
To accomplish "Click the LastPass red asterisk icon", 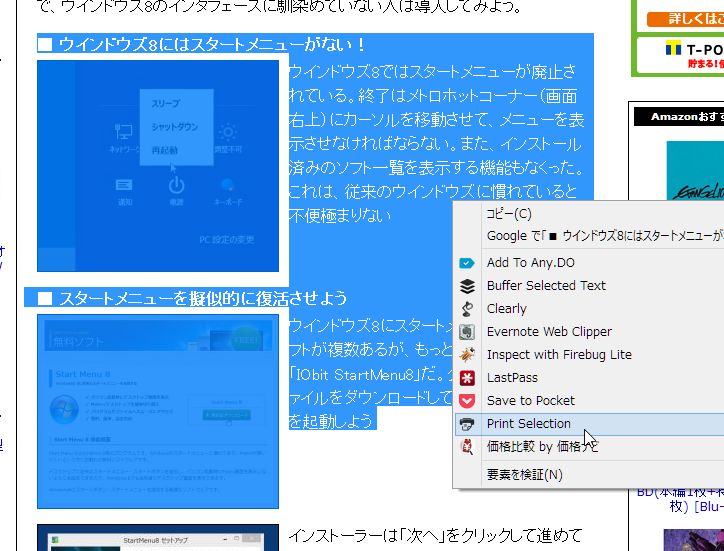I will [467, 378].
